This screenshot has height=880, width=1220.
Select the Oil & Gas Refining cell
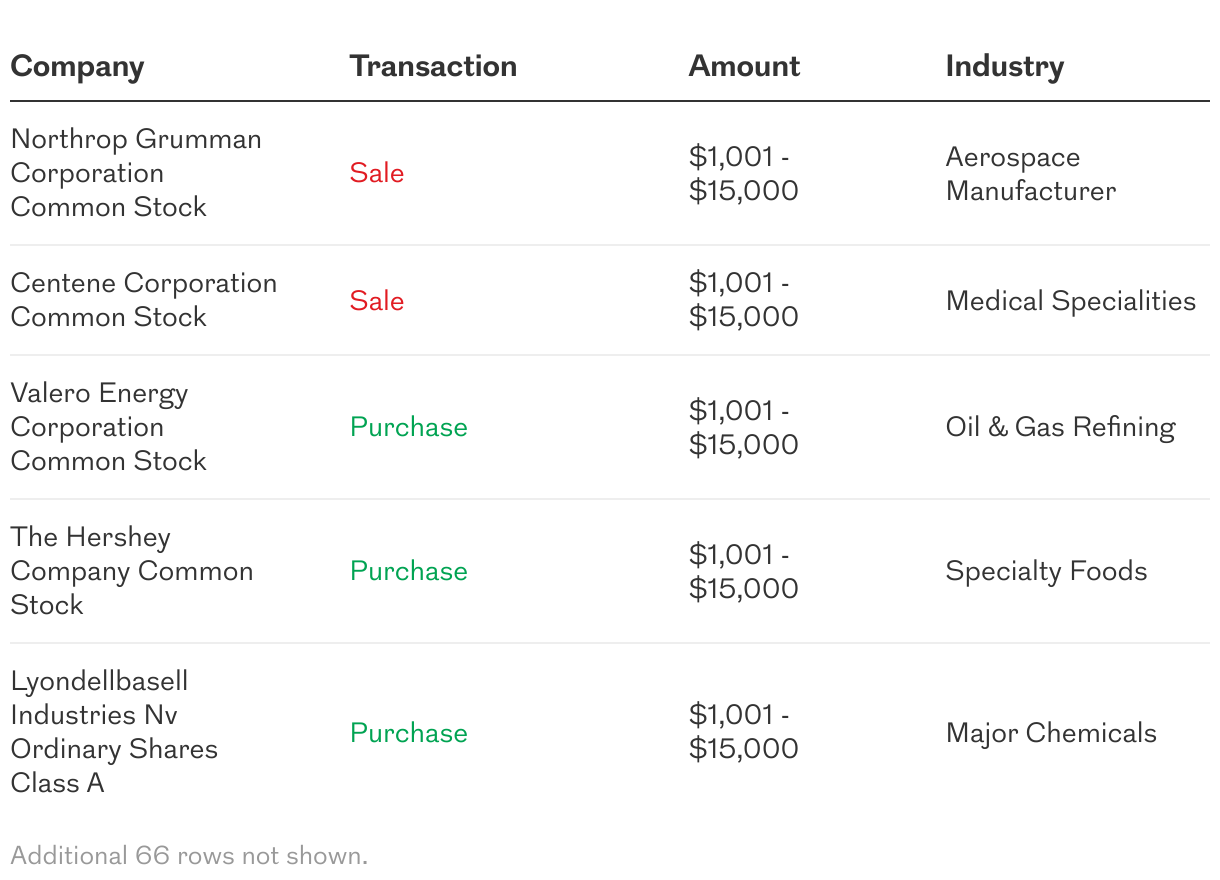click(x=1060, y=427)
